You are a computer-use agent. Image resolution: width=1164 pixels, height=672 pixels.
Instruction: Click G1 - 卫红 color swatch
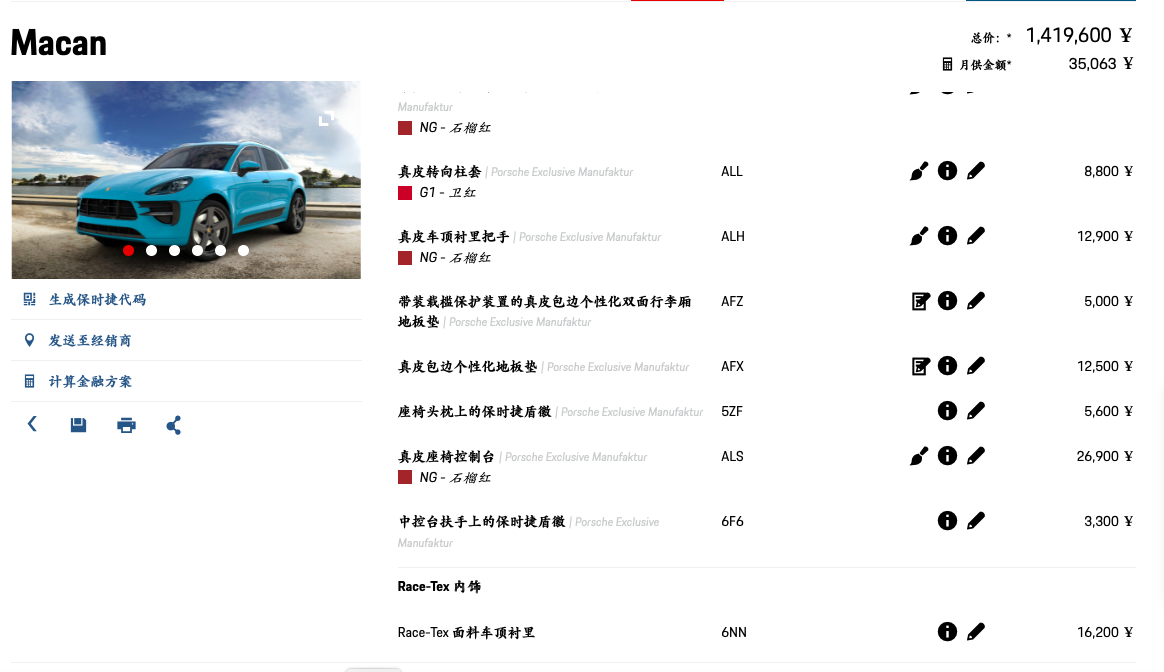(405, 193)
